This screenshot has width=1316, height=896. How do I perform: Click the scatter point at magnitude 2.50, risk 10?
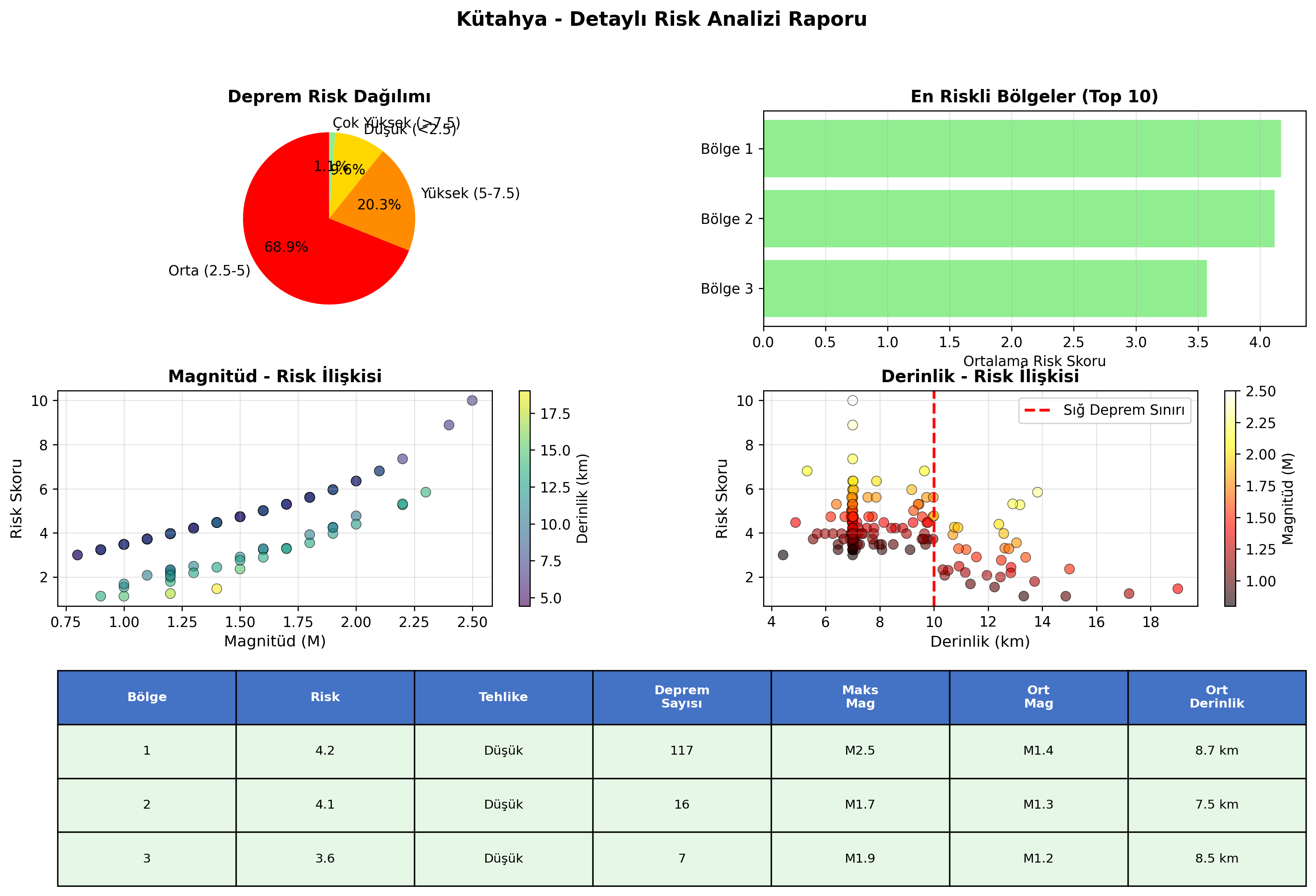tap(472, 400)
